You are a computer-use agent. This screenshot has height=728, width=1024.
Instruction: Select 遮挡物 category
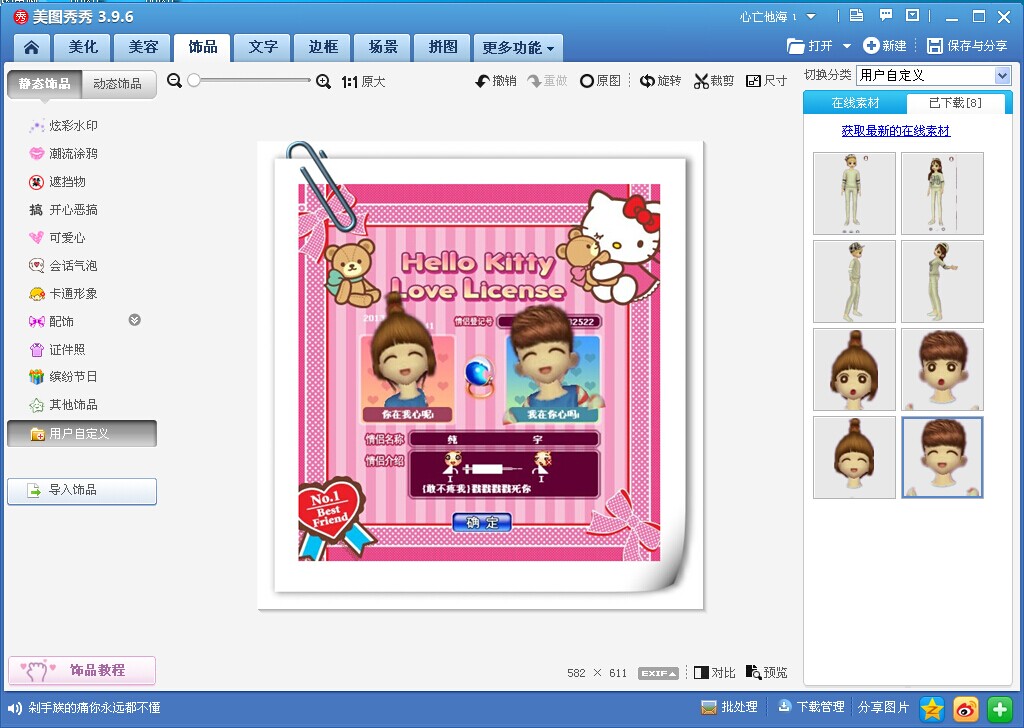(57, 182)
